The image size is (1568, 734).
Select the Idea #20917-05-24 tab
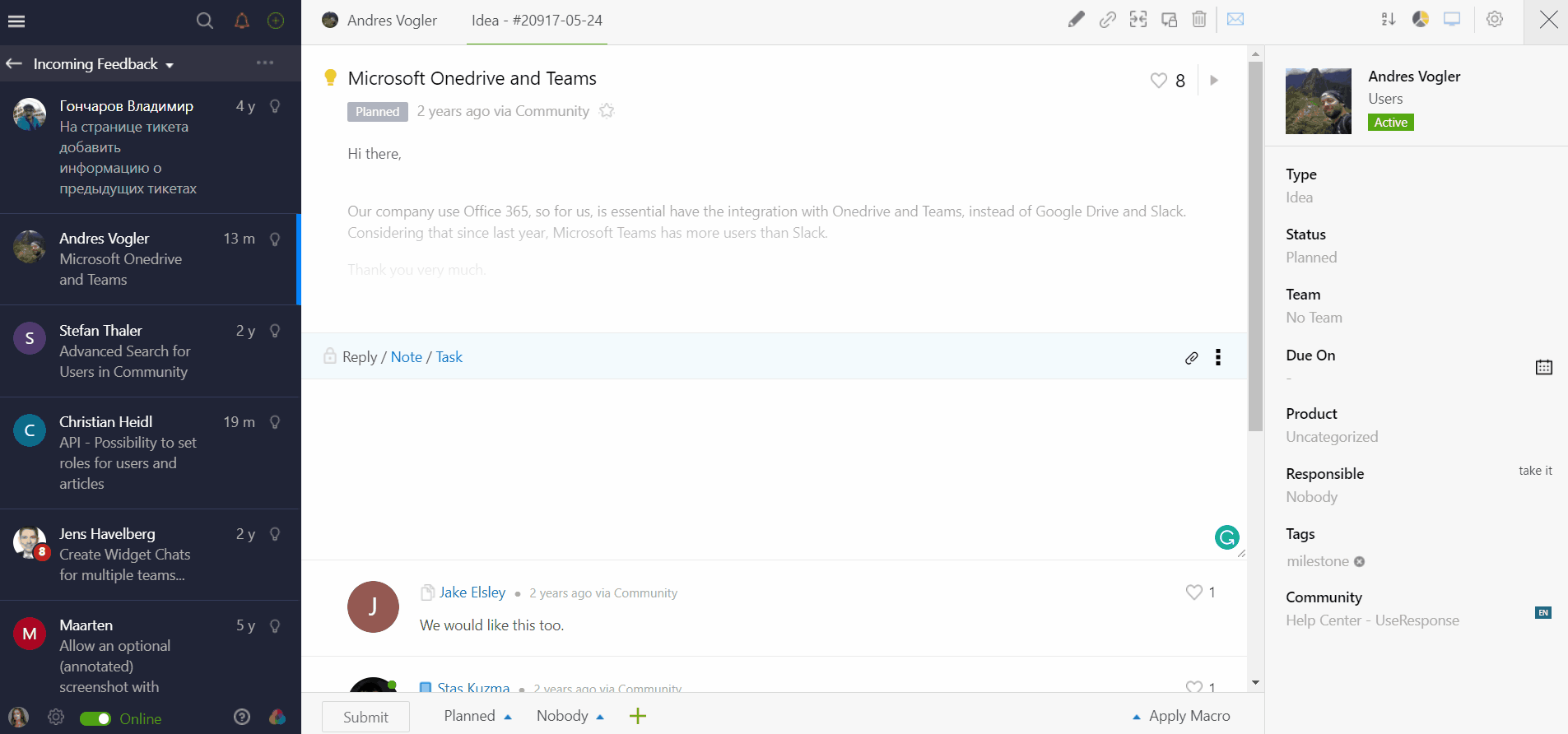537,21
